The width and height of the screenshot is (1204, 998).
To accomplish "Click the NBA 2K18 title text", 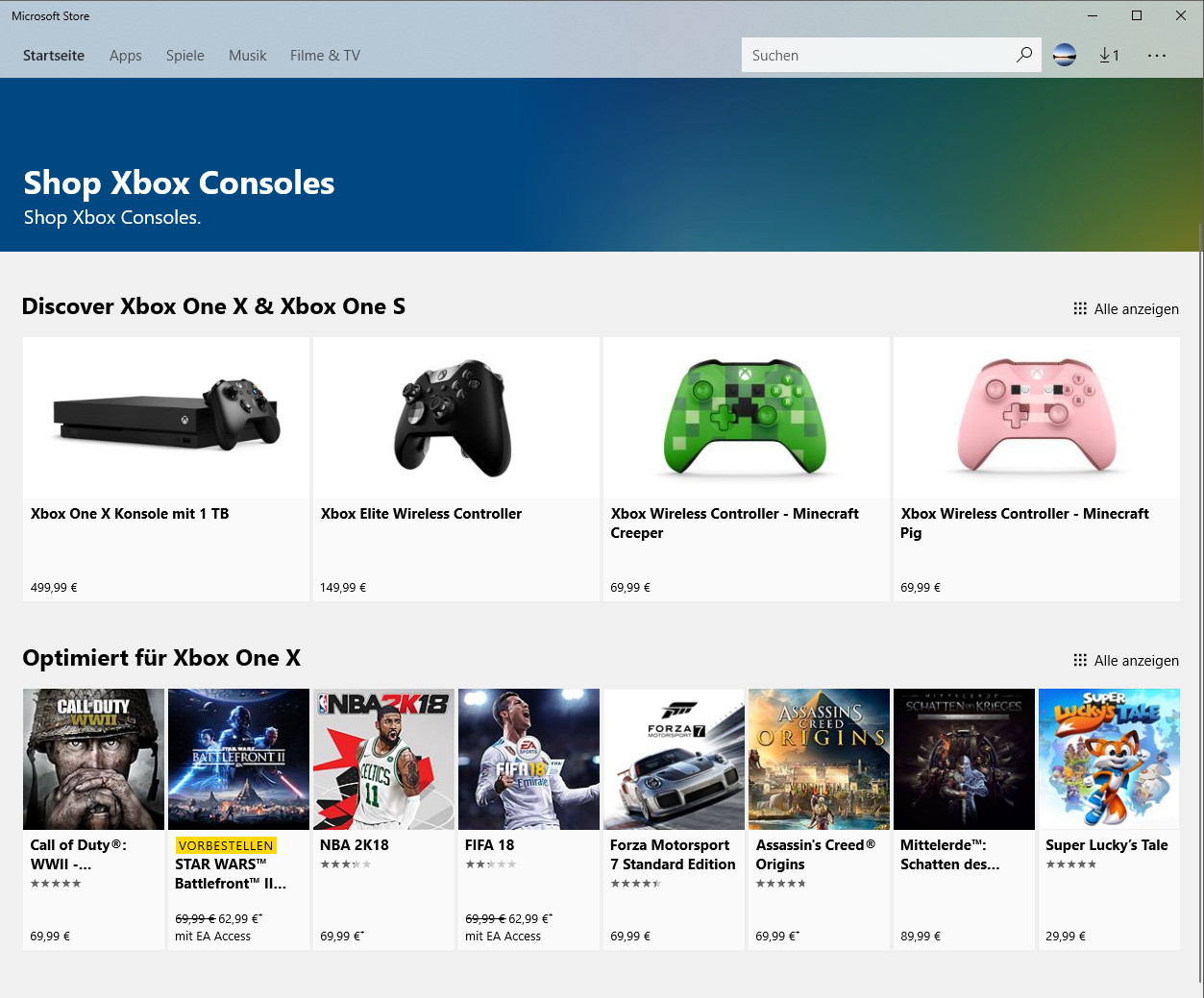I will pyautogui.click(x=355, y=845).
